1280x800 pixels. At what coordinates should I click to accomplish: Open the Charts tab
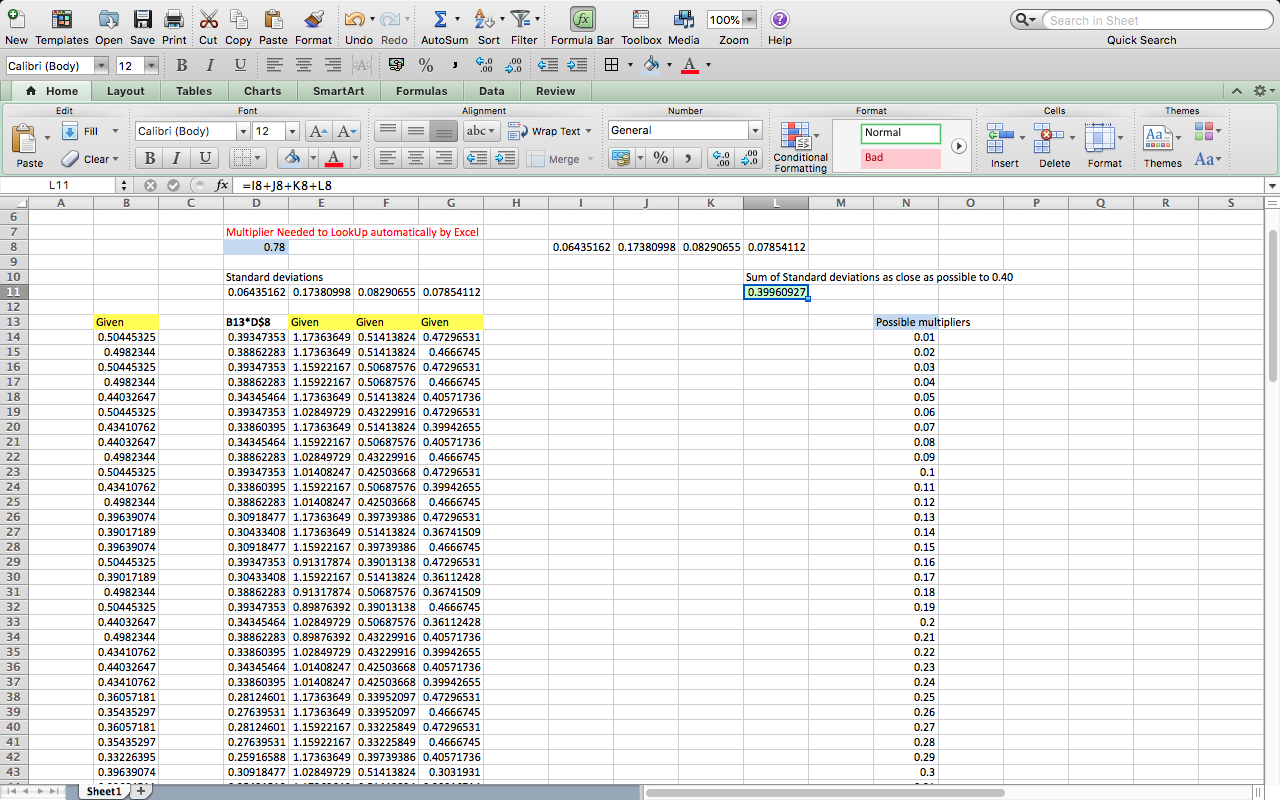pyautogui.click(x=262, y=90)
